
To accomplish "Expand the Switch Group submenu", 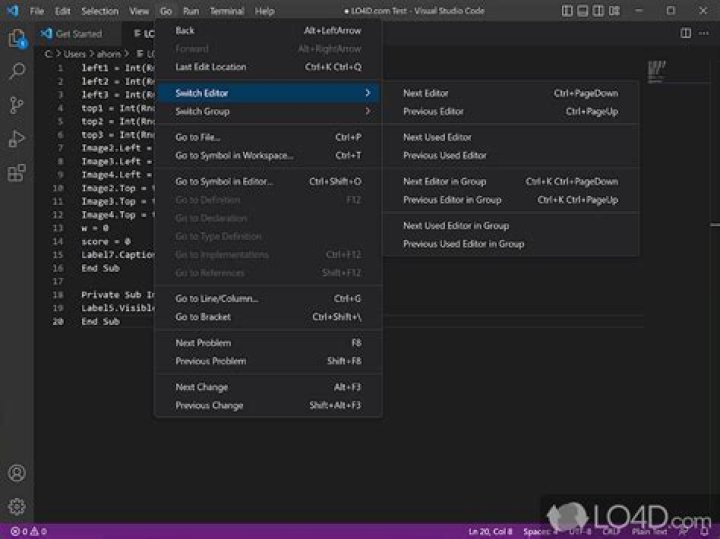I will tap(268, 111).
